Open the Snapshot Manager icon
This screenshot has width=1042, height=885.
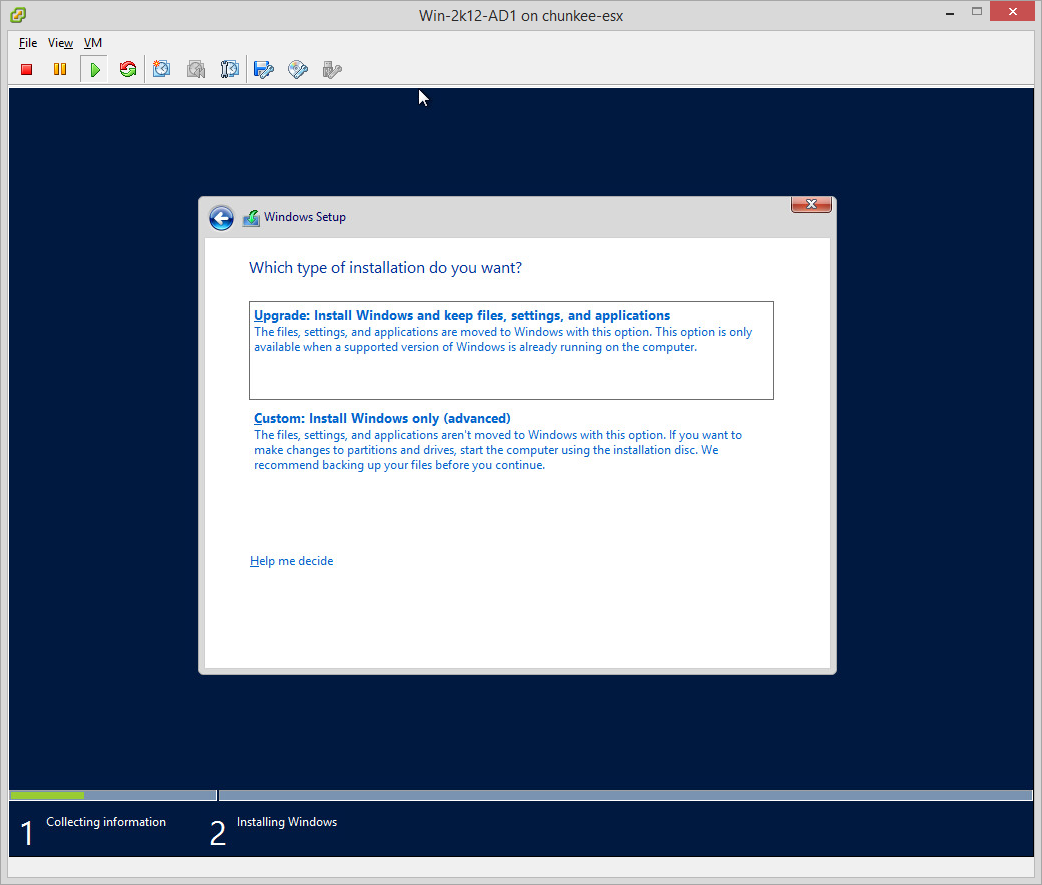230,70
